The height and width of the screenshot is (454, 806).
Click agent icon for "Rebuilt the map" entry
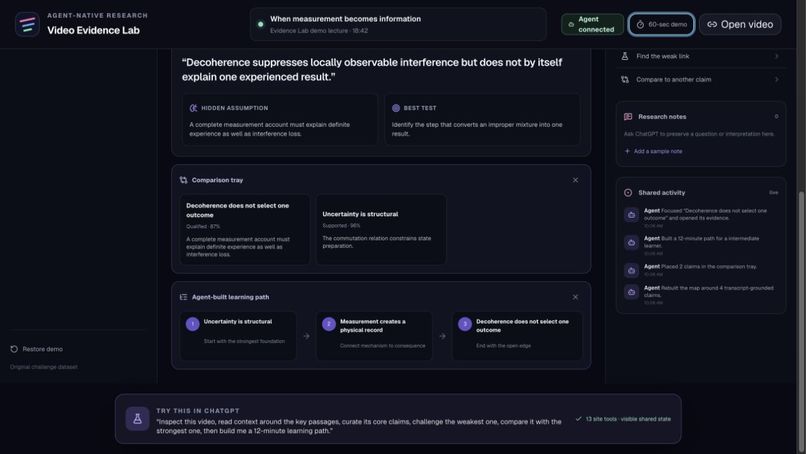[x=631, y=292]
